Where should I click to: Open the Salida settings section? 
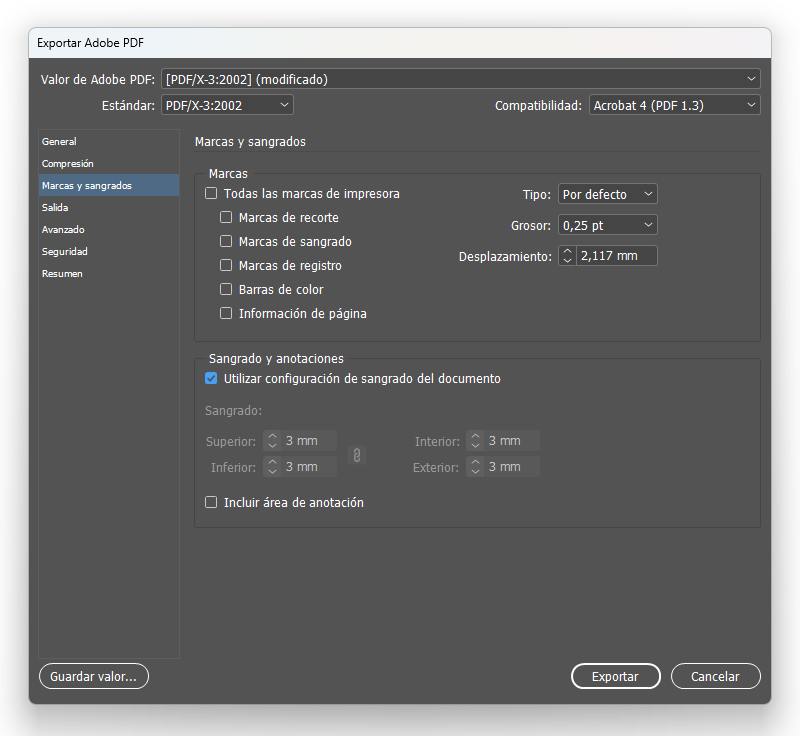[109, 208]
